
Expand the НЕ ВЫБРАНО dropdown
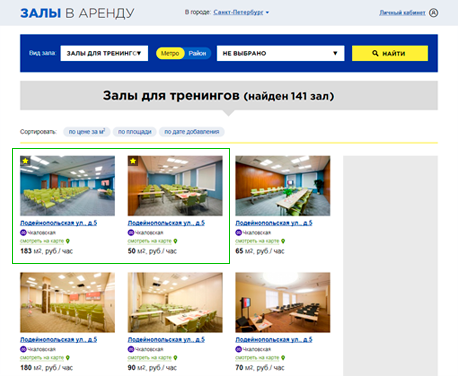pyautogui.click(x=280, y=53)
